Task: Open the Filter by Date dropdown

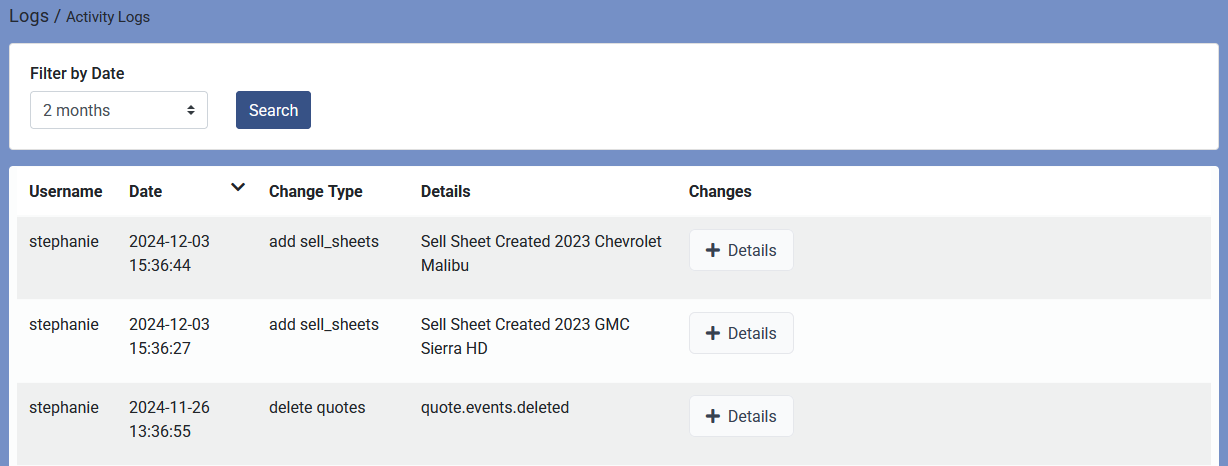Action: click(x=119, y=110)
